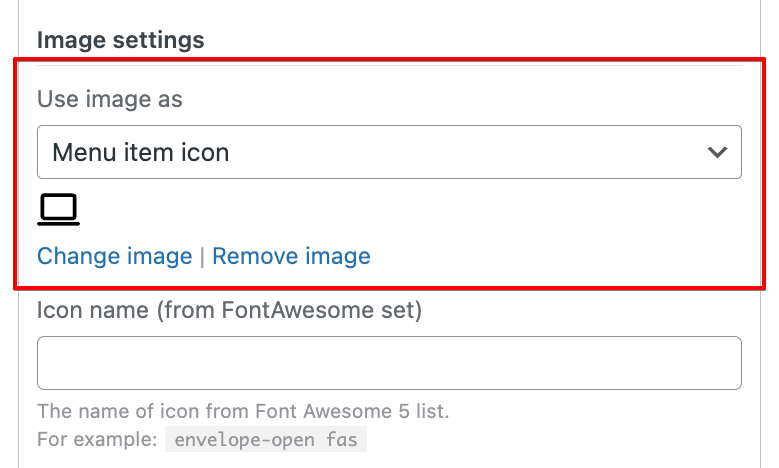Click the laptop icon image preview
The image size is (779, 468).
point(59,209)
